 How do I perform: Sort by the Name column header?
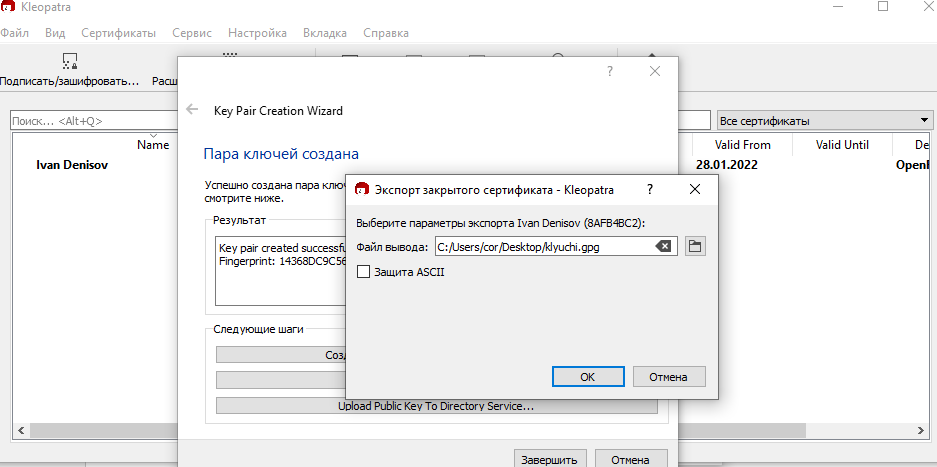(x=153, y=145)
